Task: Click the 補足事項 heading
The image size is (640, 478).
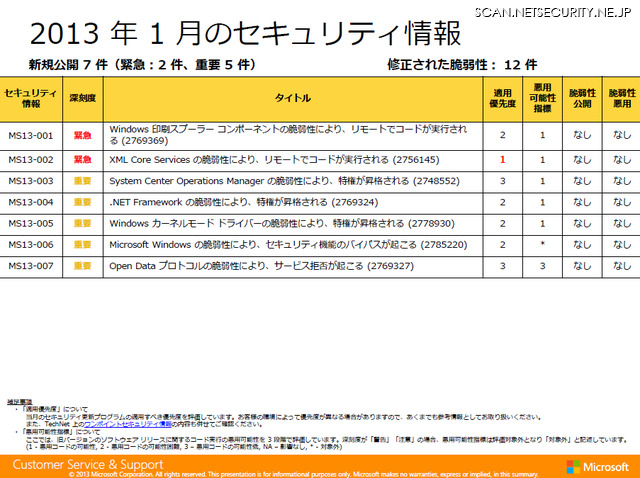Action: tap(19, 402)
